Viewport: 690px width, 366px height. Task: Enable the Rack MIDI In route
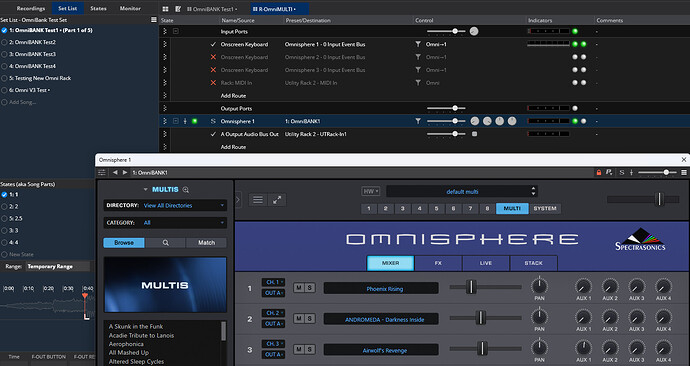[x=213, y=83]
